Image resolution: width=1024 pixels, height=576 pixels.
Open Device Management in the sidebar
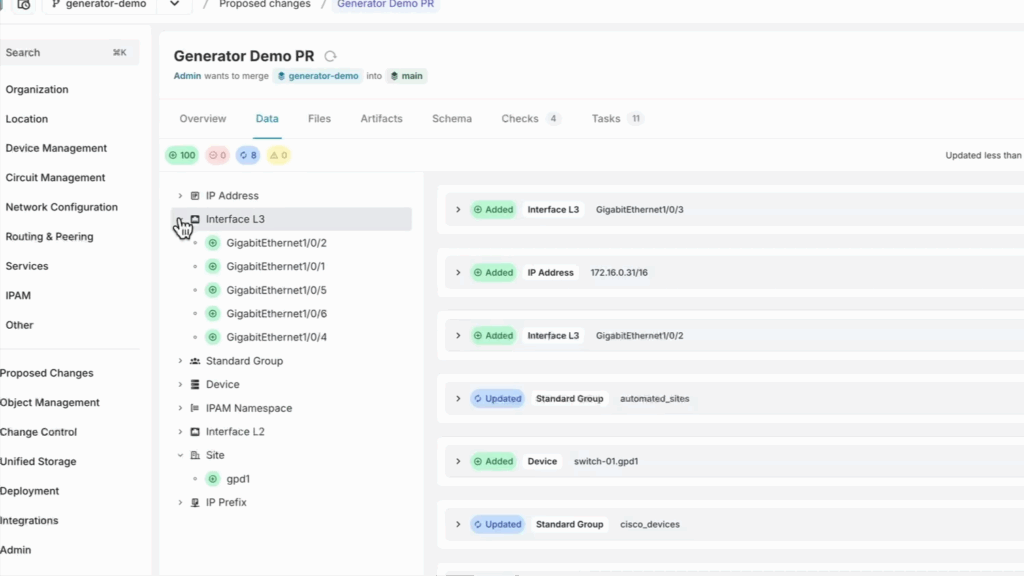coord(56,148)
